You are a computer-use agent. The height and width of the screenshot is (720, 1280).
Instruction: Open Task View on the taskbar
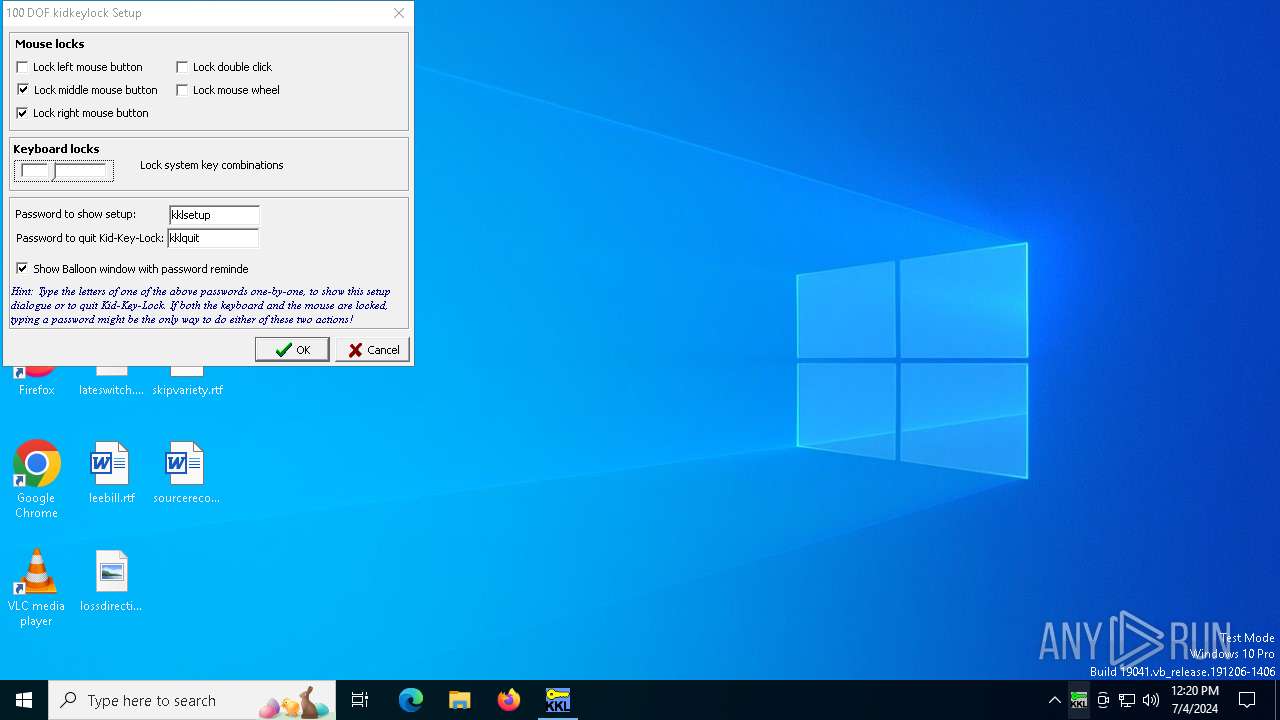(360, 700)
